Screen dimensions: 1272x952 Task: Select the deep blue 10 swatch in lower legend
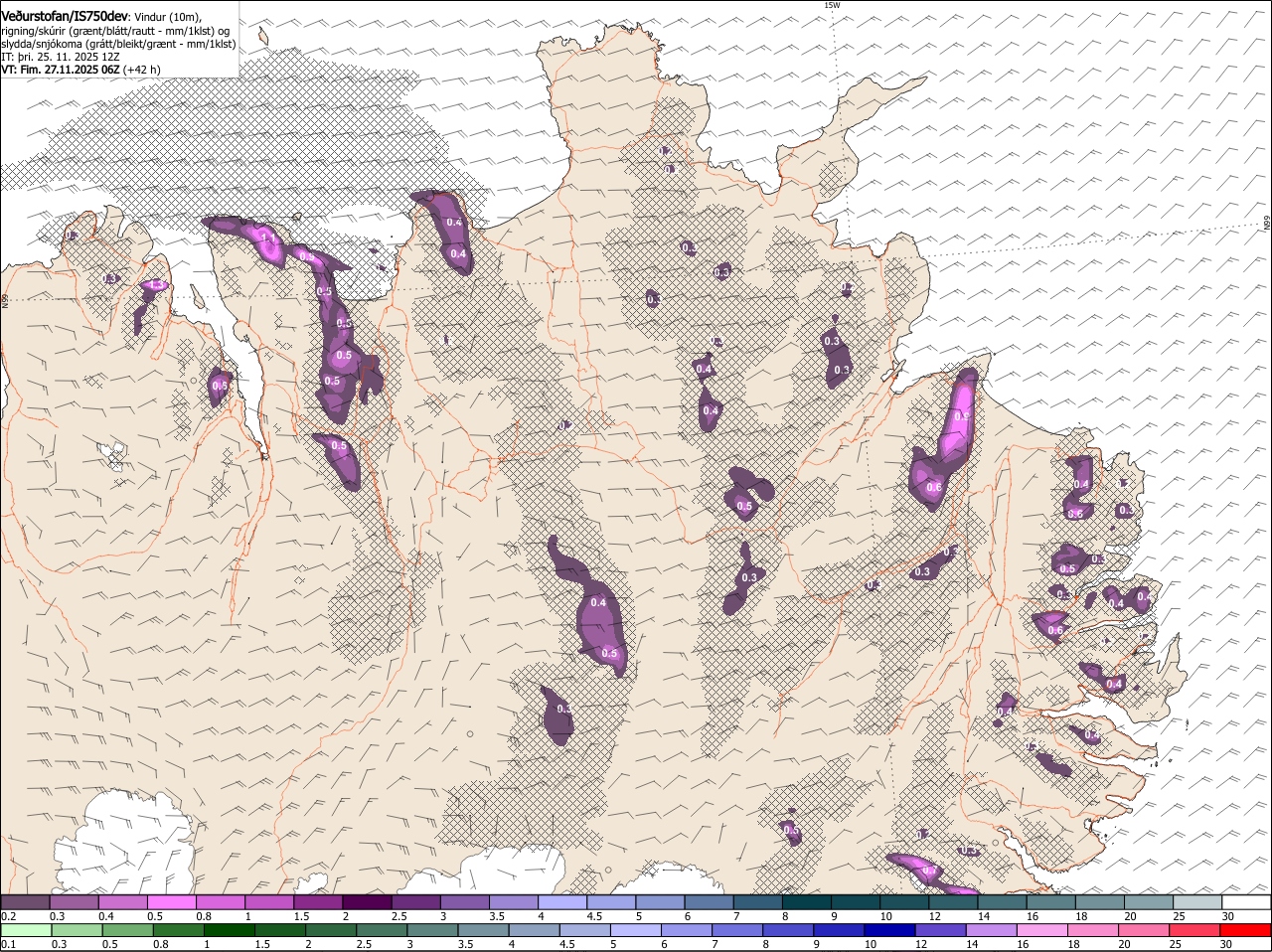coord(889,930)
